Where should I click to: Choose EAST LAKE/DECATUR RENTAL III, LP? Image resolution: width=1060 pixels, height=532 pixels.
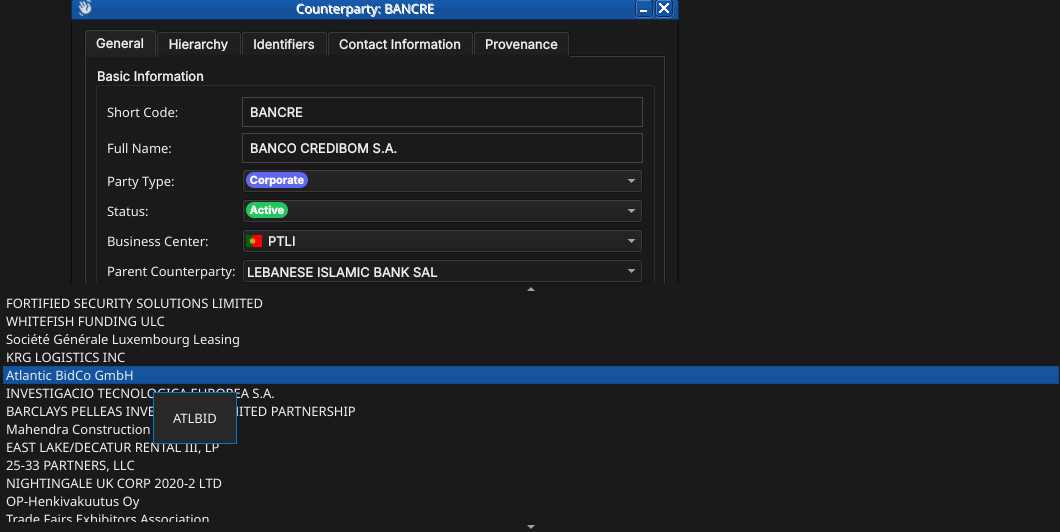pos(531,448)
